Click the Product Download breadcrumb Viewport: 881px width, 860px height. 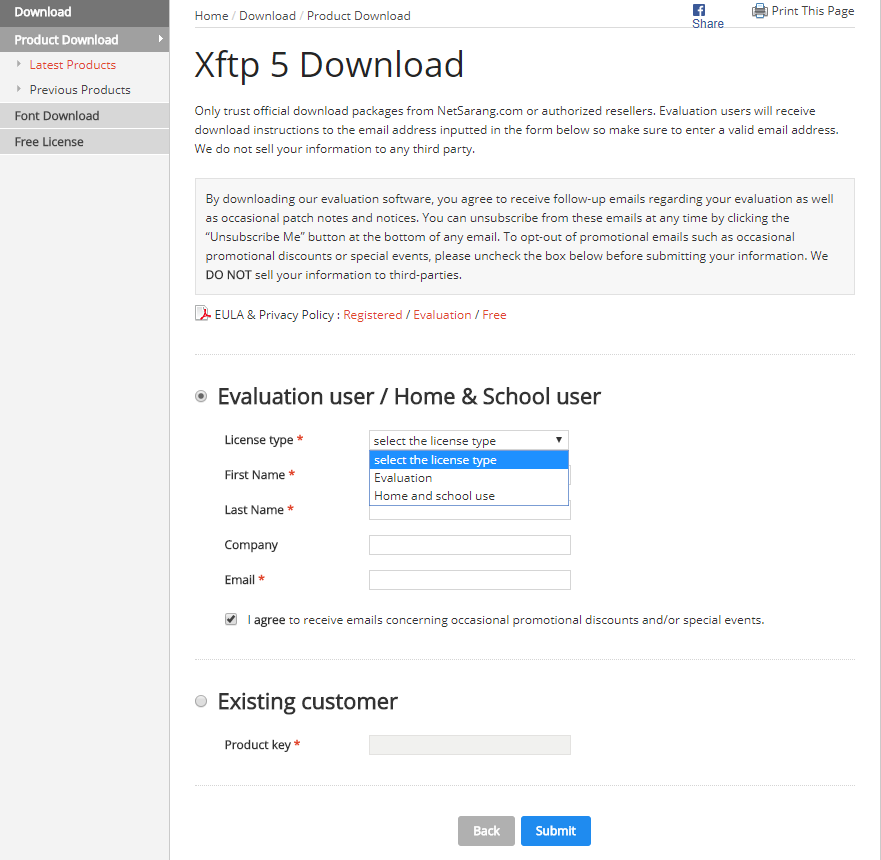point(358,16)
